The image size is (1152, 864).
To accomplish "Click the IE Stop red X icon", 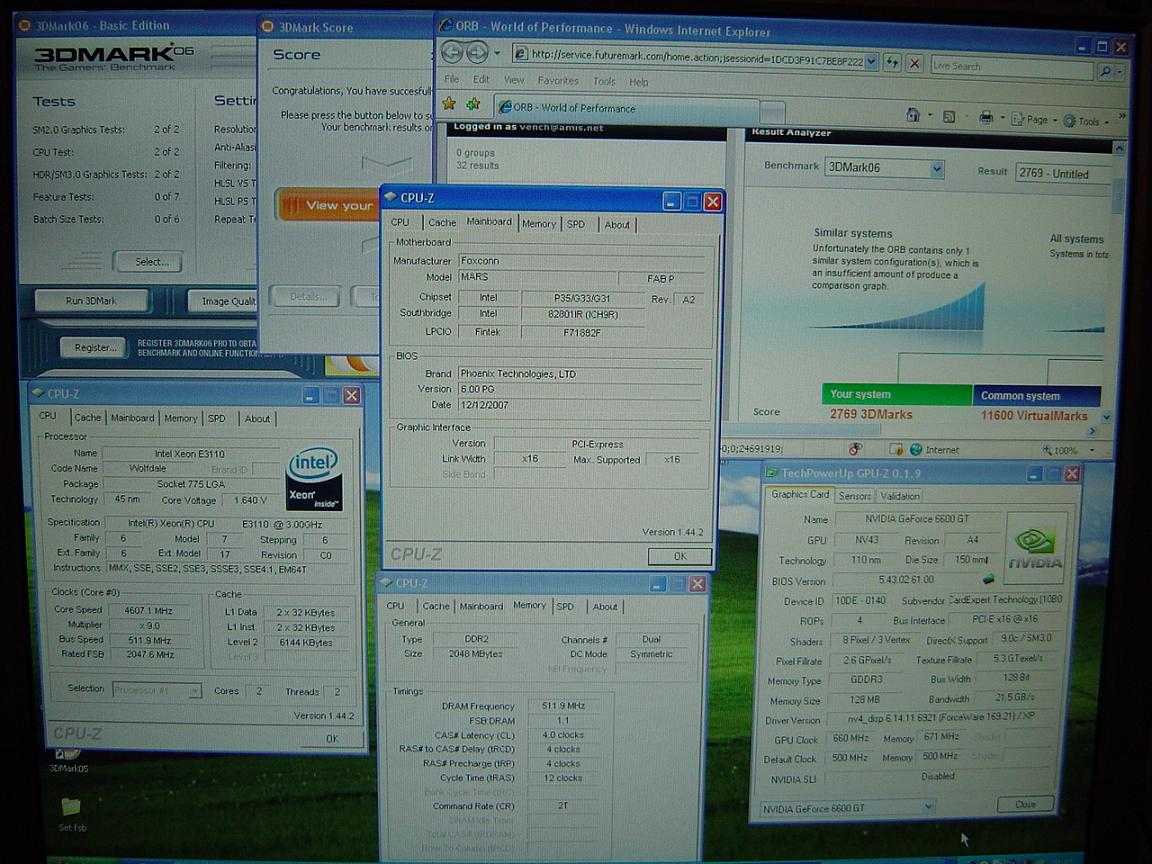I will (915, 64).
